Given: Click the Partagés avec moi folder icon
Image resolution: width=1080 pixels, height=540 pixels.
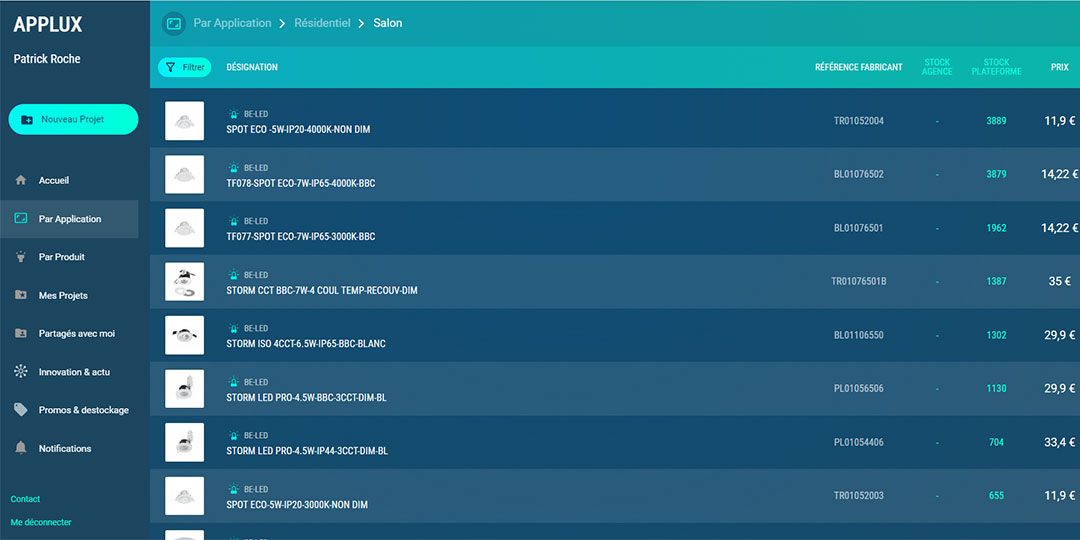Looking at the screenshot, I should 21,333.
